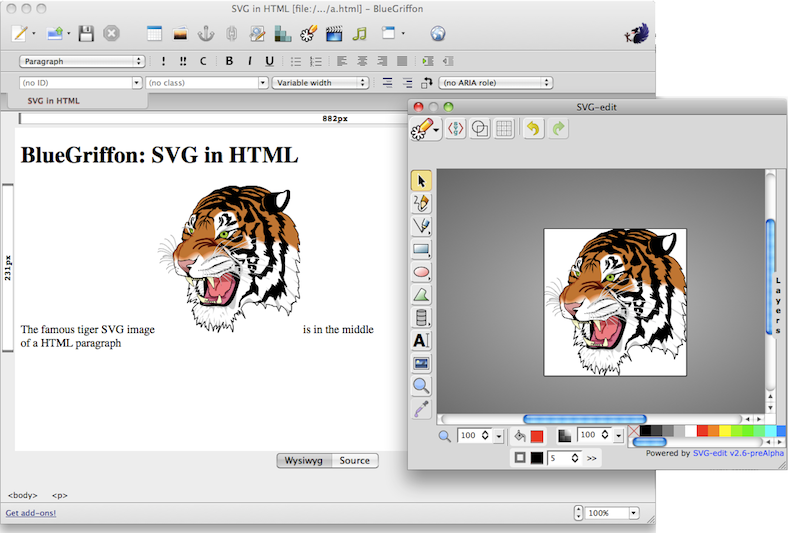Toggle the grid view in SVG-edit
Viewport: 800px width, 533px height.
tap(505, 128)
